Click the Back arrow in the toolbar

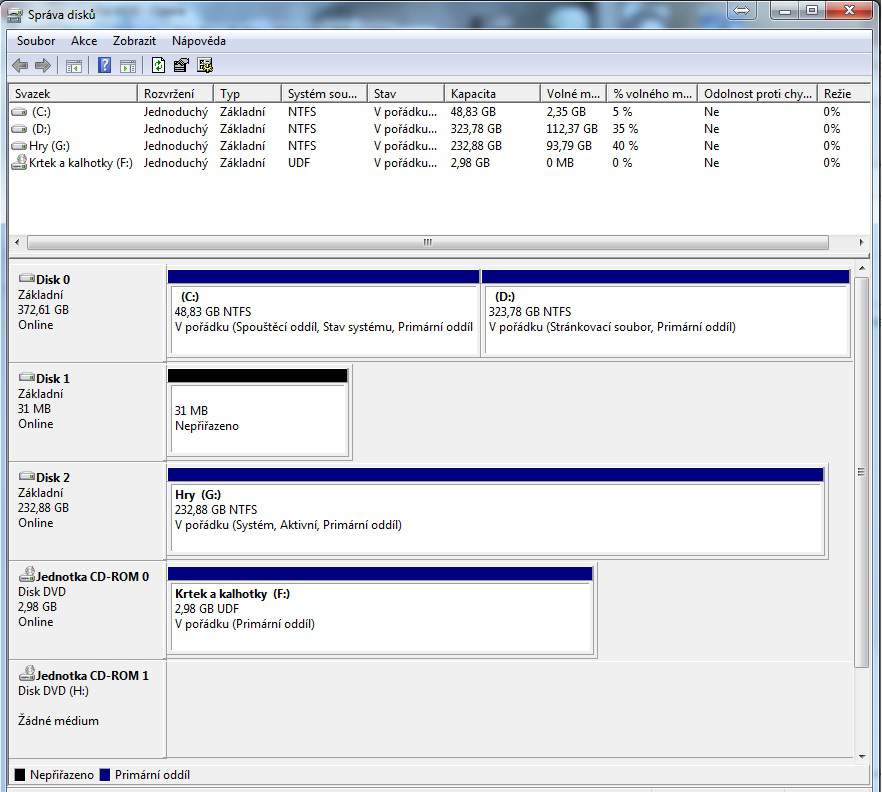pos(20,66)
